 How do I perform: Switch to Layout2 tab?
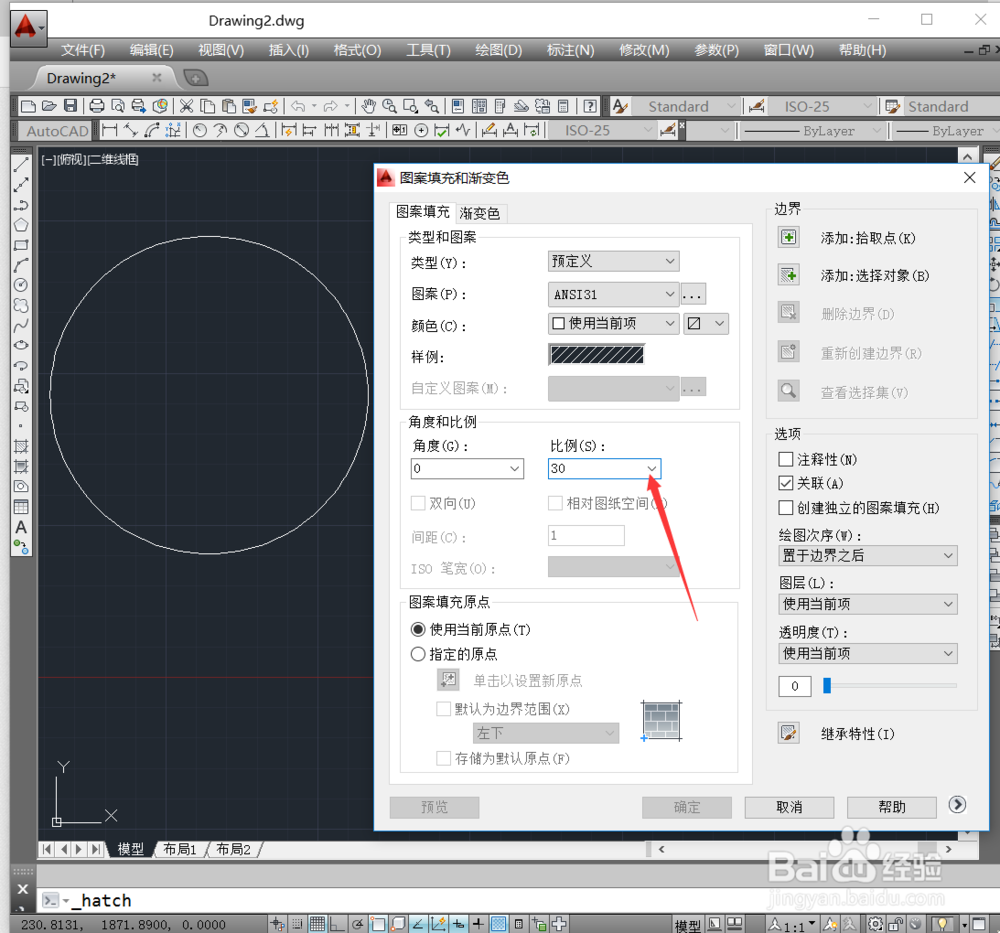pyautogui.click(x=233, y=849)
